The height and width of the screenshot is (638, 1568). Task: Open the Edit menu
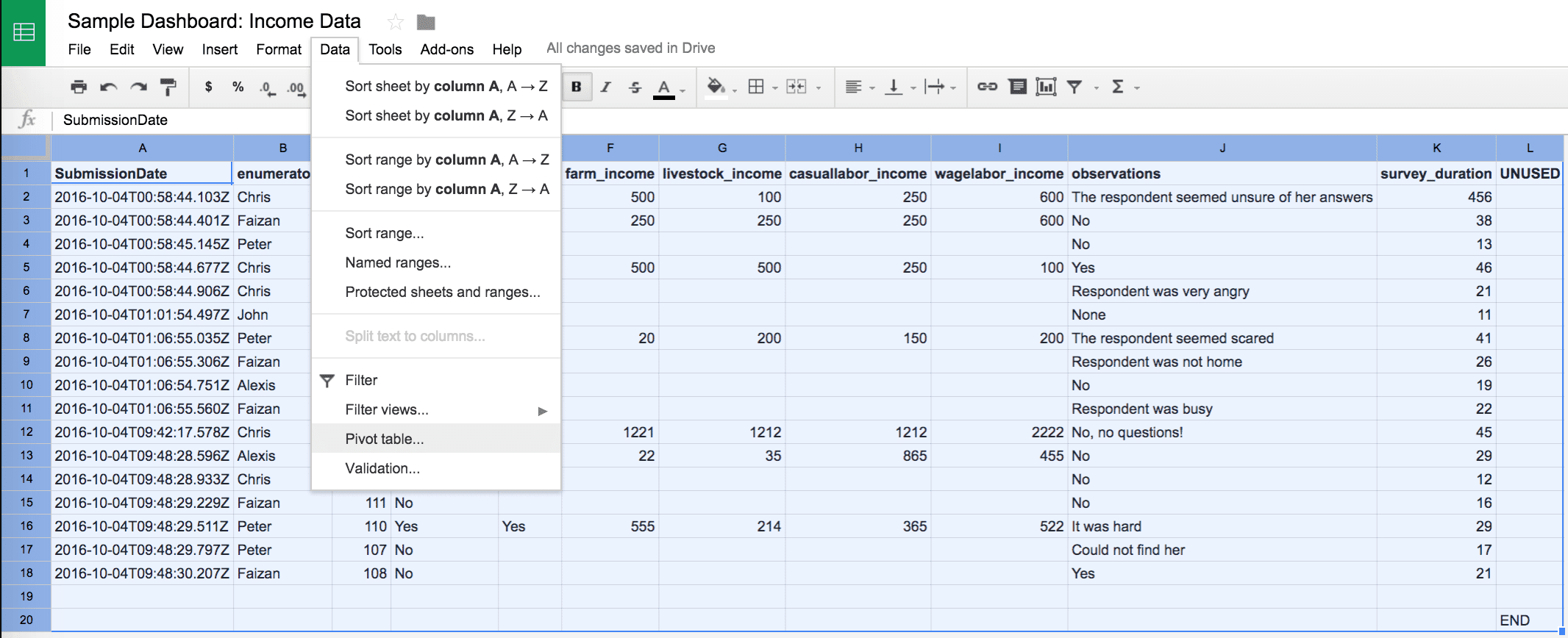[x=122, y=49]
